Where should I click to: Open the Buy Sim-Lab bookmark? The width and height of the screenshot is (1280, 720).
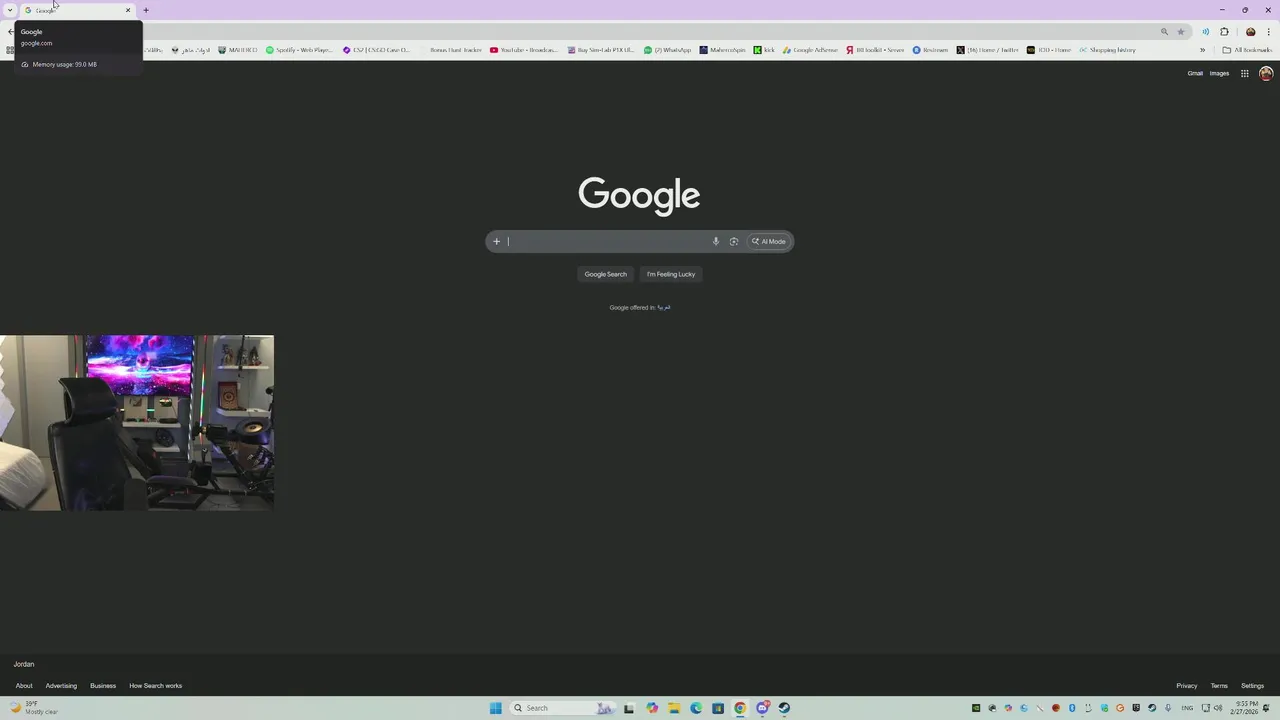point(601,50)
